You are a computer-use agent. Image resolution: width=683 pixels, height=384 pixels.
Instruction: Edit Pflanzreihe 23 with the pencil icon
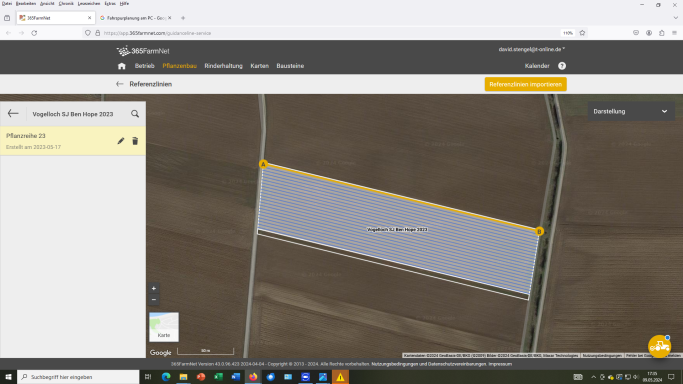[121, 141]
